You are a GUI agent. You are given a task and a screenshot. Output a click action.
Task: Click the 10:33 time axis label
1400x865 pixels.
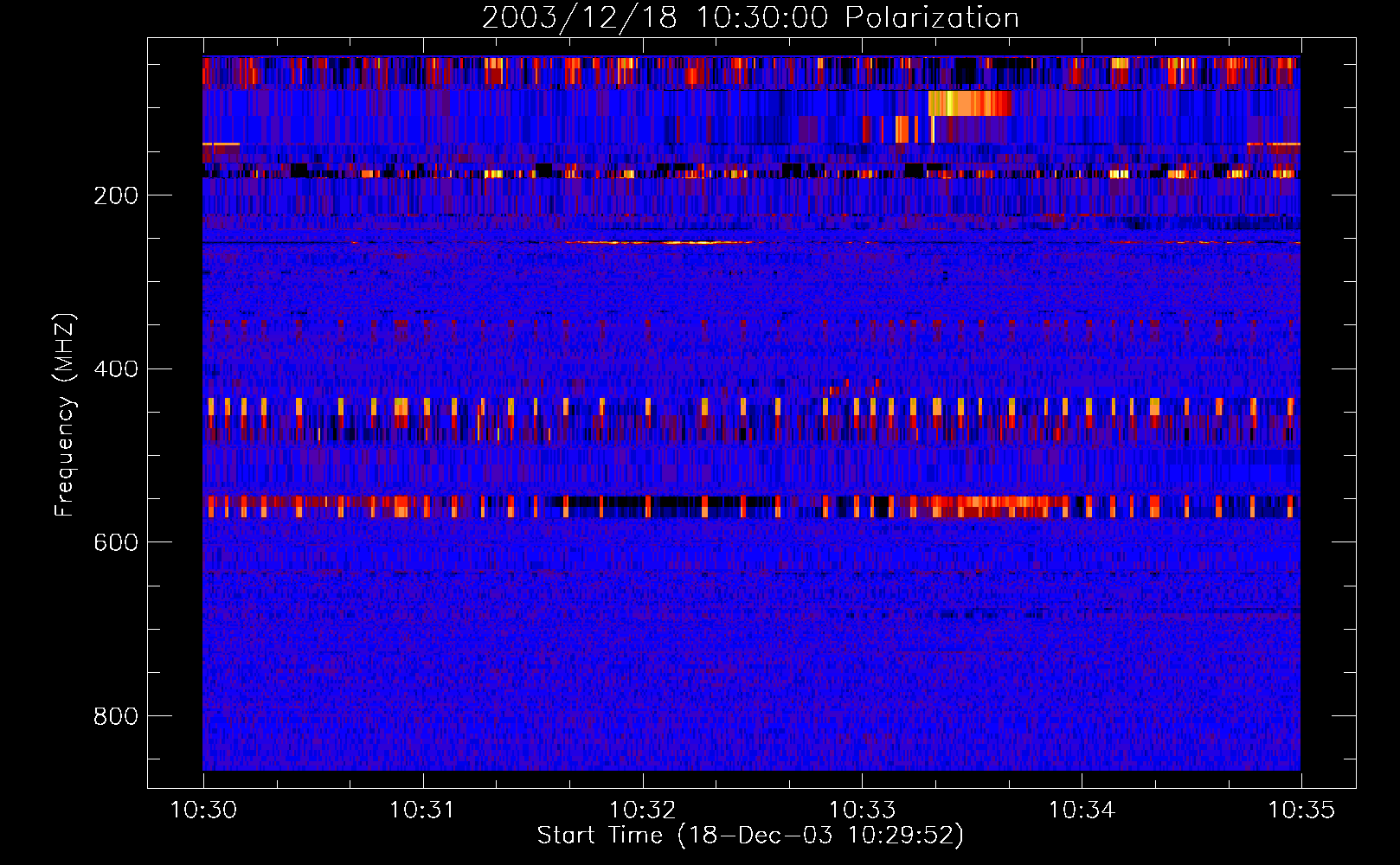862,811
